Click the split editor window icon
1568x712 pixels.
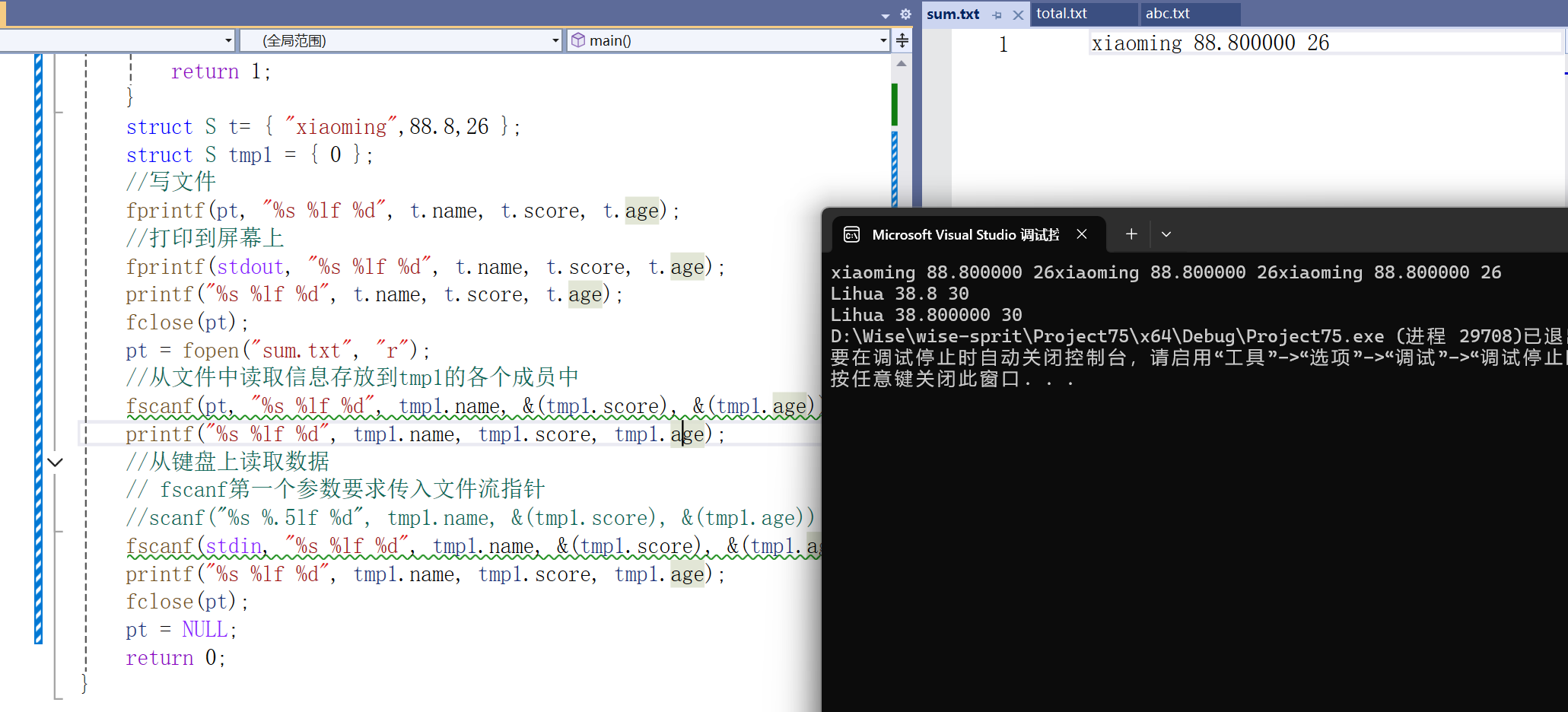(902, 40)
